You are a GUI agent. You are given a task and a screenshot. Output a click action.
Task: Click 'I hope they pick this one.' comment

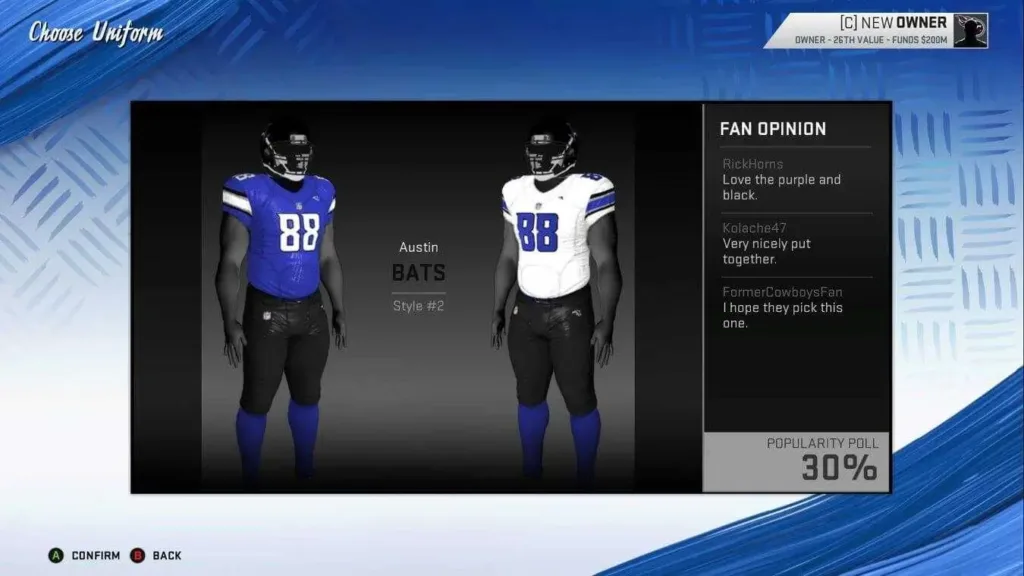(782, 315)
